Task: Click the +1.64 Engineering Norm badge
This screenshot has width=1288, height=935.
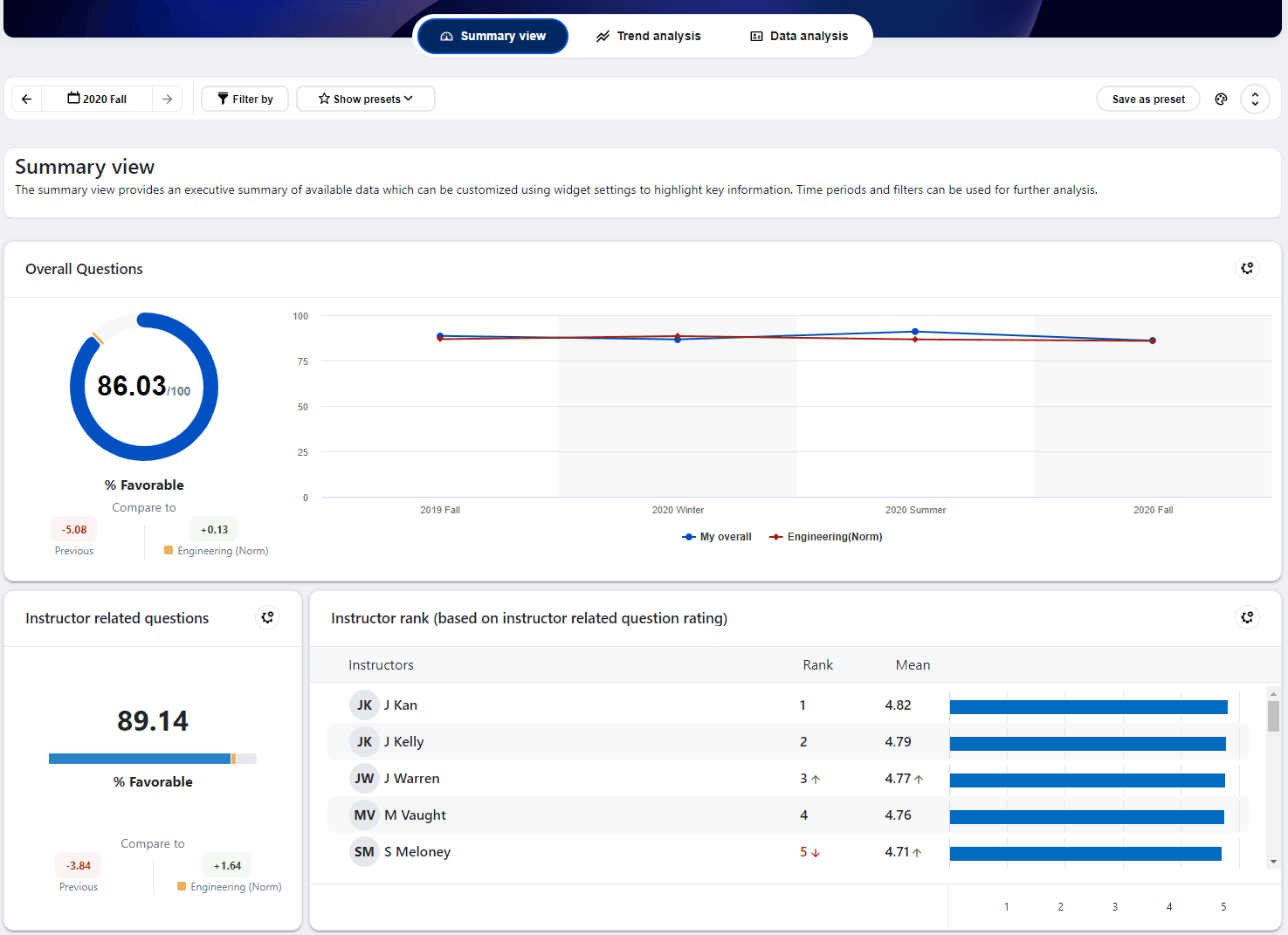Action: tap(227, 865)
